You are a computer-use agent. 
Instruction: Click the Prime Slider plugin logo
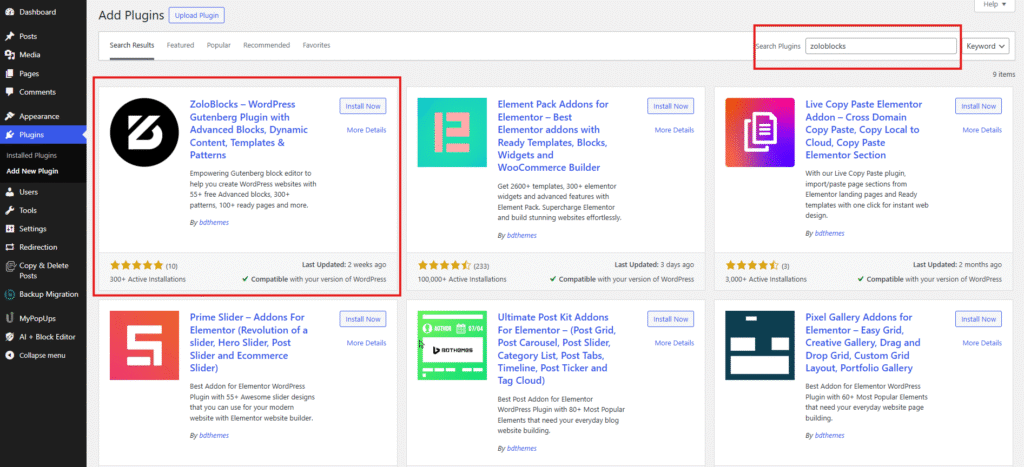click(144, 346)
